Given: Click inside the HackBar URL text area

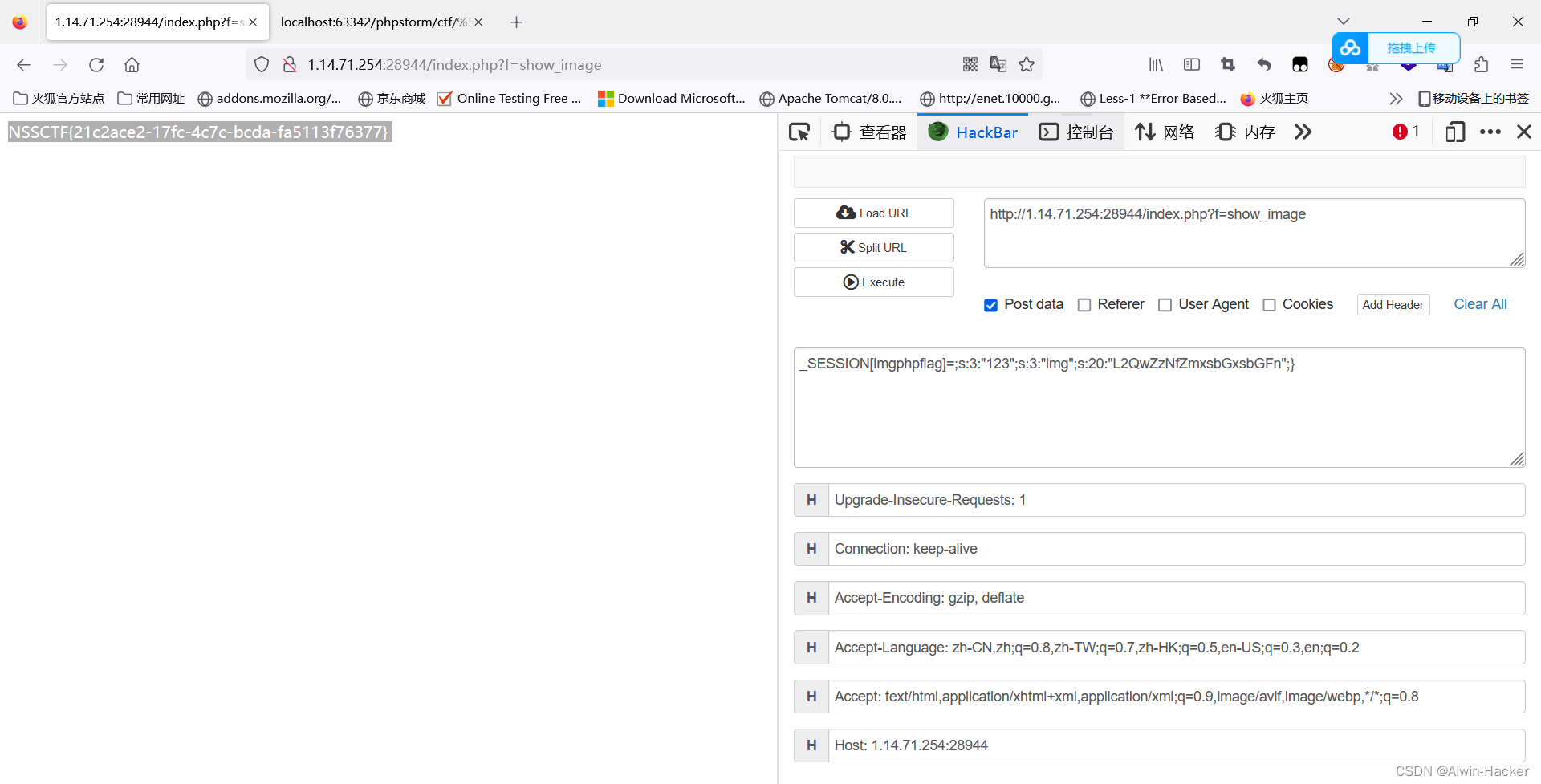Looking at the screenshot, I should pos(1252,233).
